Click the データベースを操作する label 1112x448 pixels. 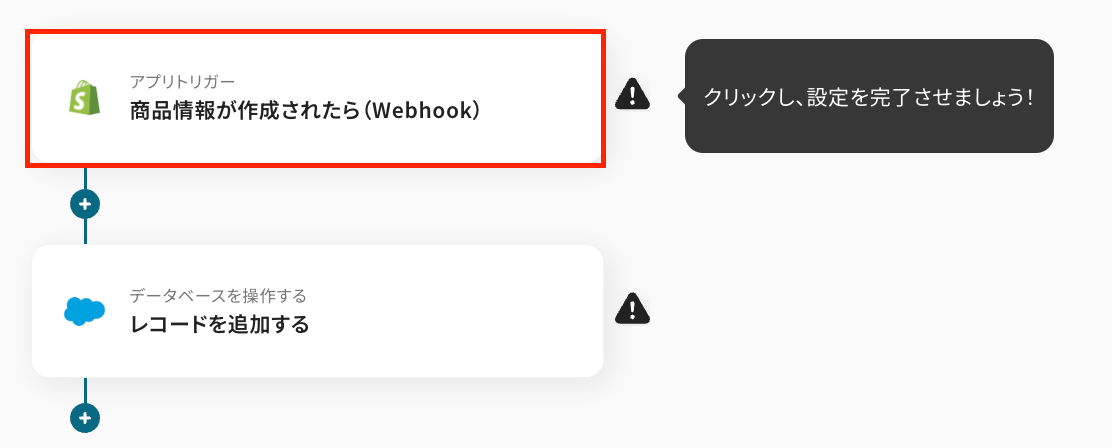tap(218, 295)
